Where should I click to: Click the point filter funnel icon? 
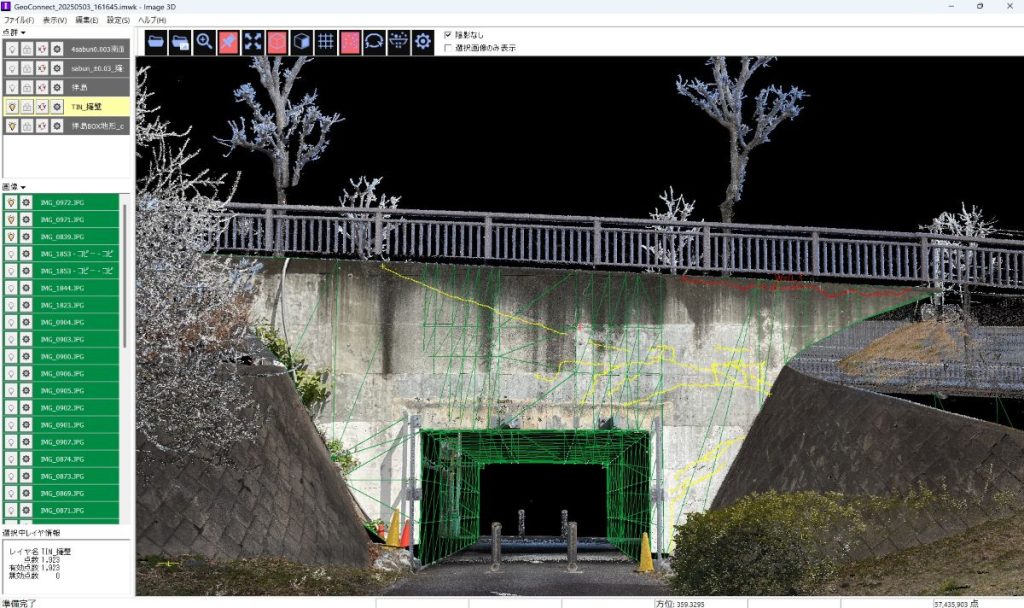[398, 42]
